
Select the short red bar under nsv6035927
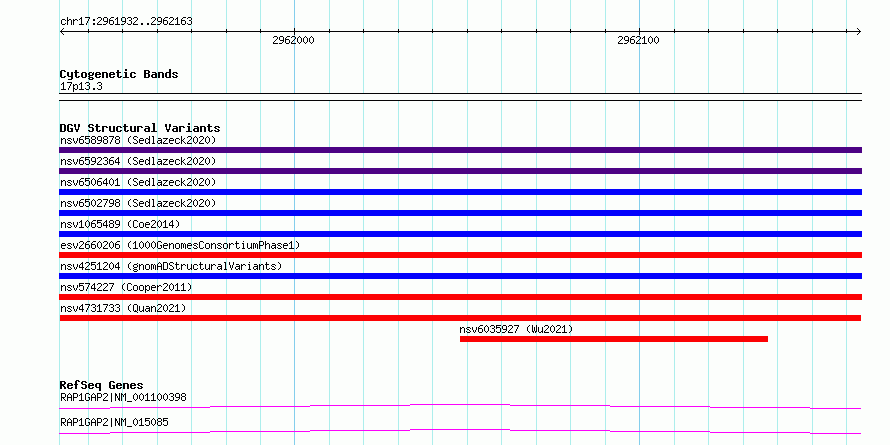click(614, 339)
